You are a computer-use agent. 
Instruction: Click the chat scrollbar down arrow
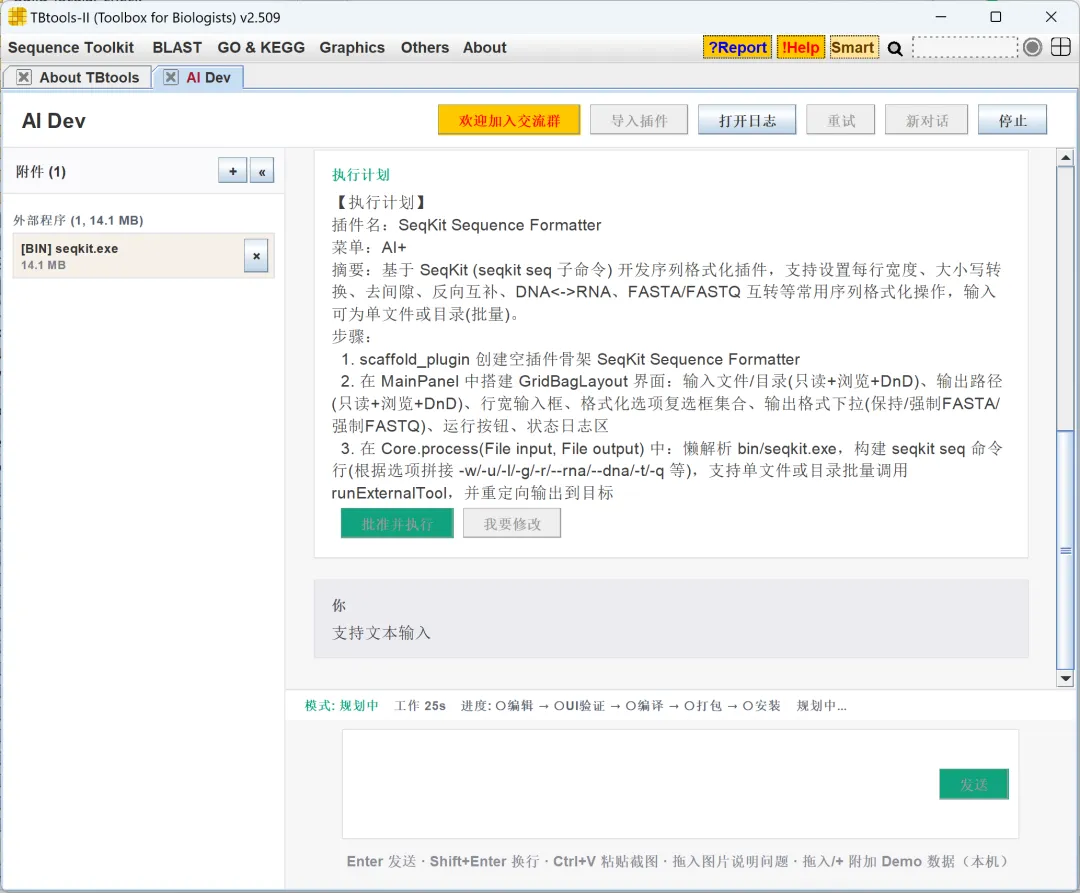(x=1065, y=678)
